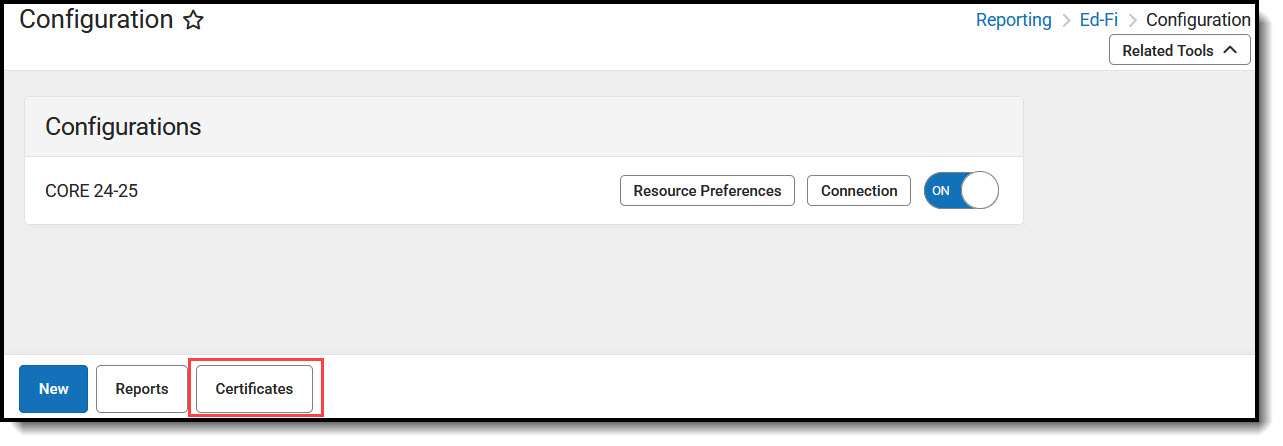Click the Configuration page title
Screen dimensions: 1283x446
tap(96, 20)
